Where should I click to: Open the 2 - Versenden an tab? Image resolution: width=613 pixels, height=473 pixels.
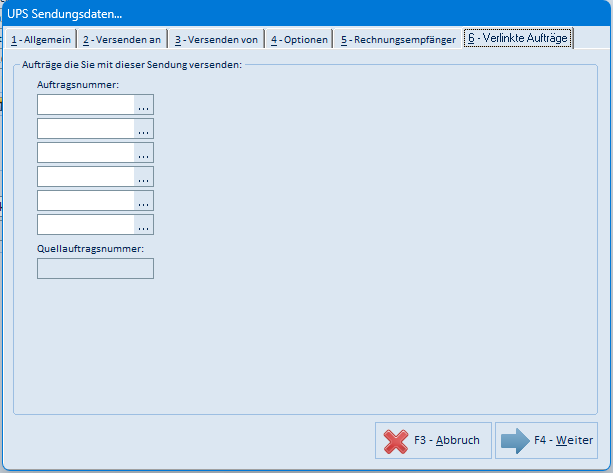click(x=122, y=39)
